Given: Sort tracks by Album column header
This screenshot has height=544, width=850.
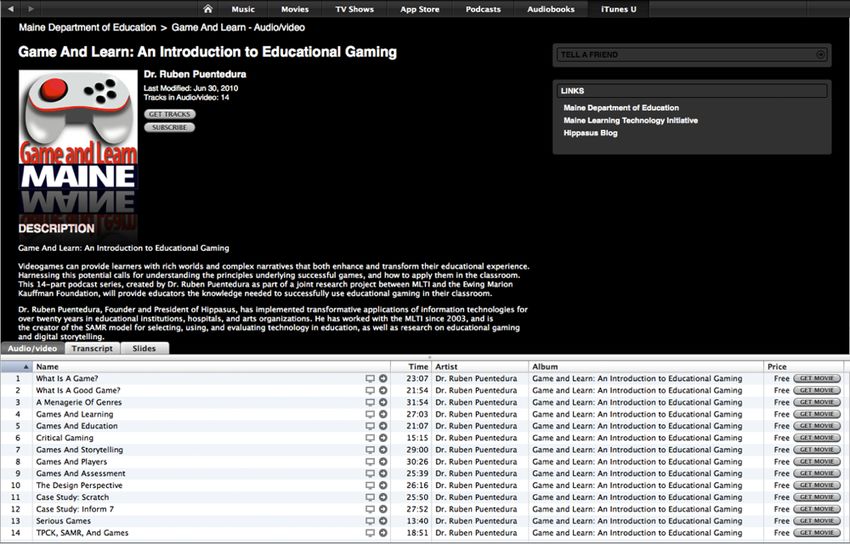Looking at the screenshot, I should coord(646,367).
